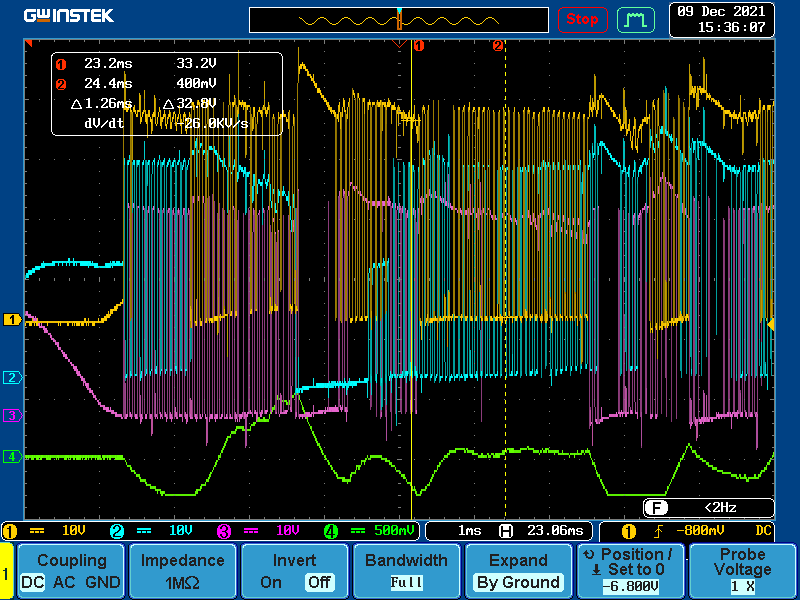Image resolution: width=800 pixels, height=600 pixels.
Task: Click trigger coupling DC readout at far right
Action: pyautogui.click(x=763, y=531)
